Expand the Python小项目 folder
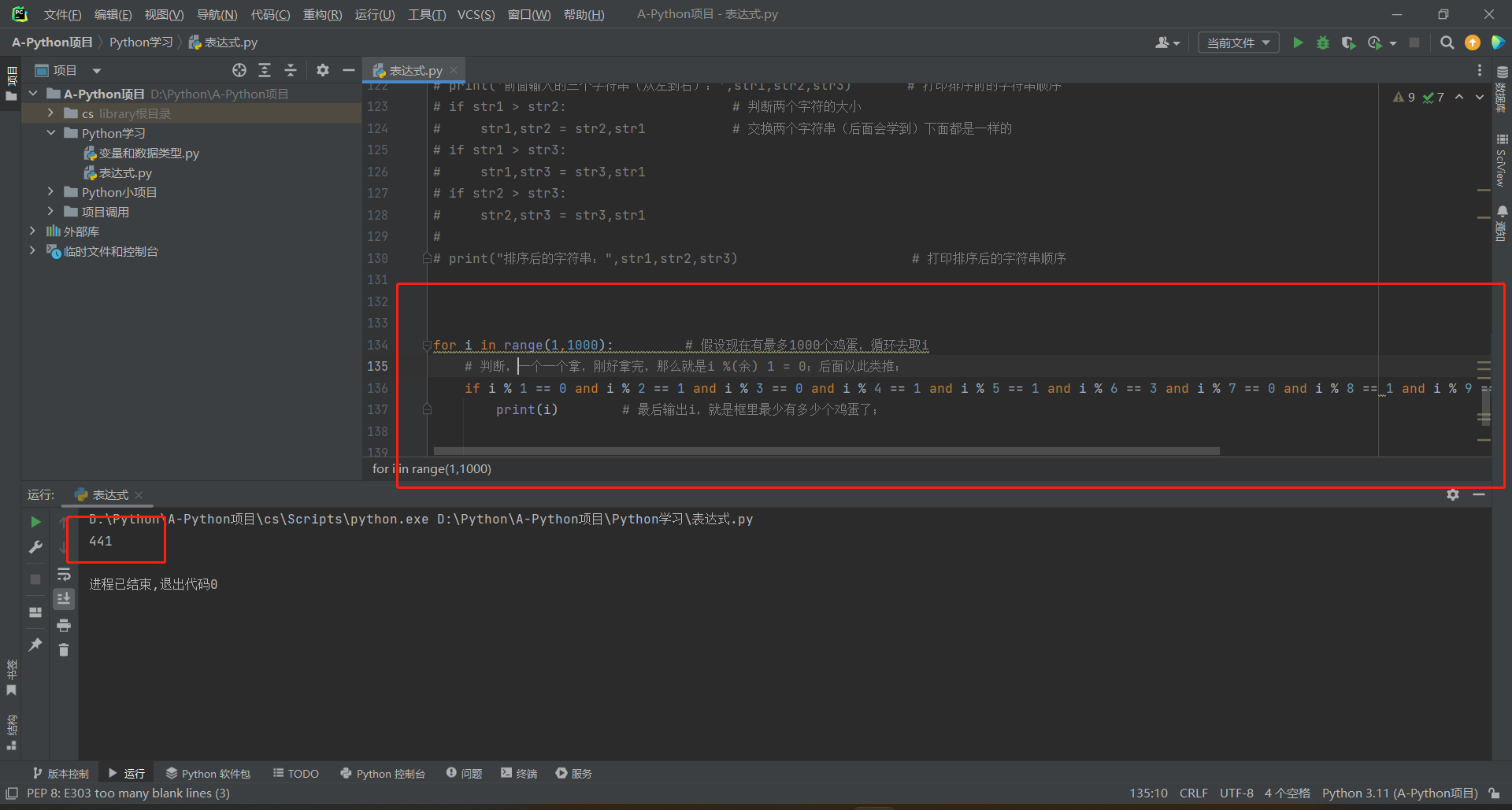Screen dimensions: 1512x810 click(x=50, y=192)
